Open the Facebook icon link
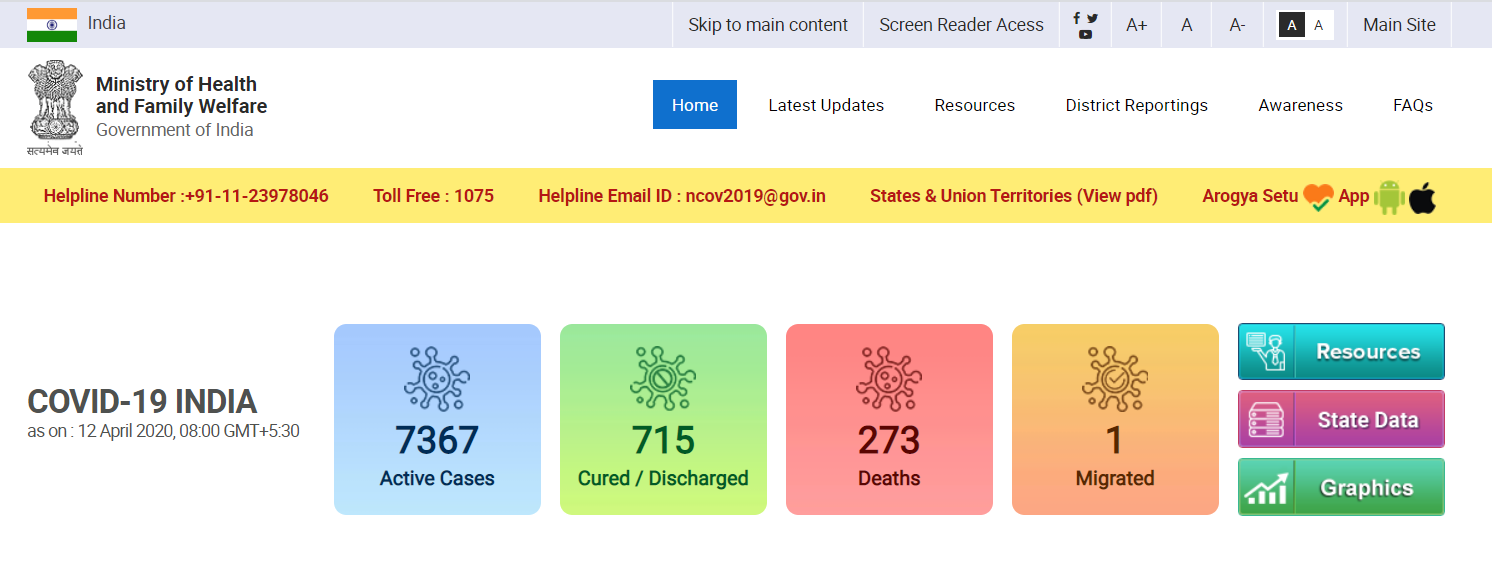This screenshot has width=1492, height=570. click(x=1077, y=18)
